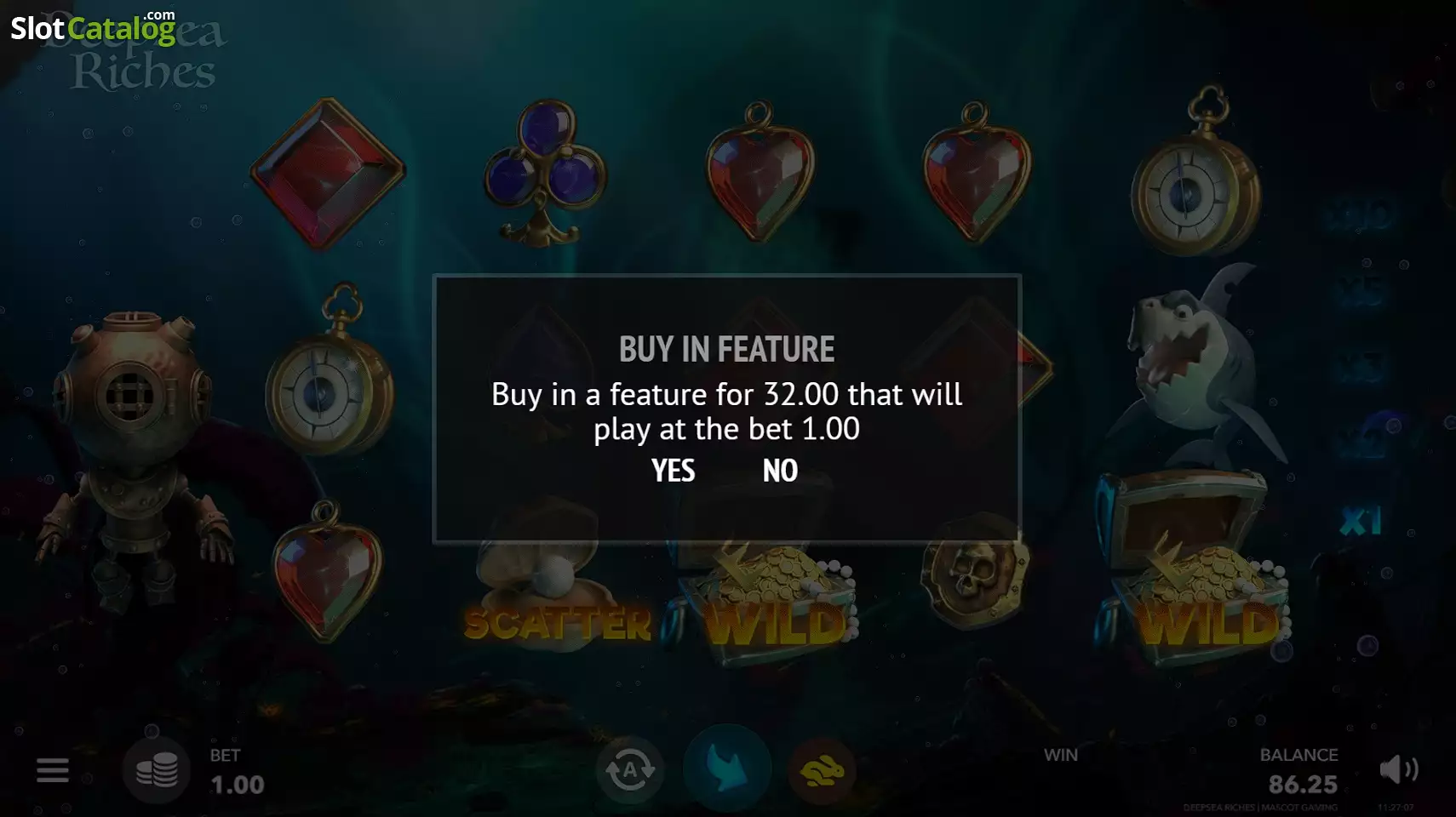The width and height of the screenshot is (1456, 817).
Task: Open the hamburger menu
Action: [53, 770]
